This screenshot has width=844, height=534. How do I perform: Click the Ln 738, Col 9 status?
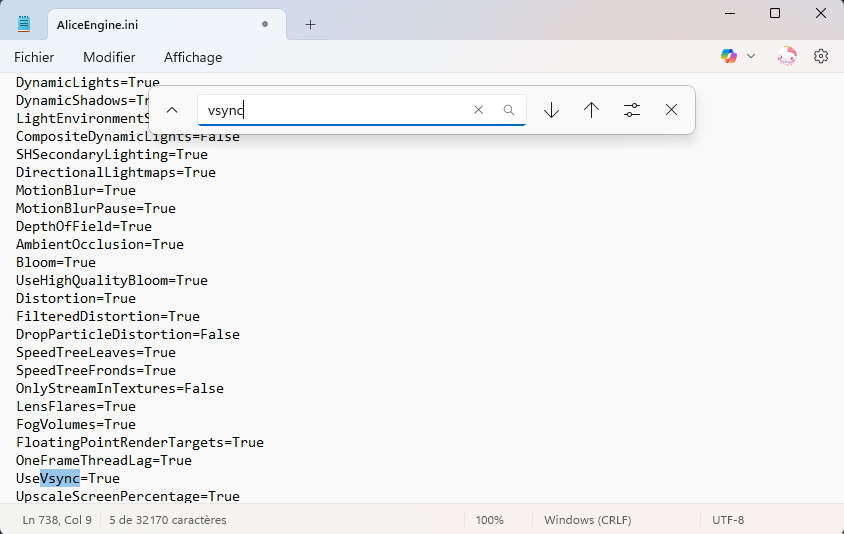57,520
